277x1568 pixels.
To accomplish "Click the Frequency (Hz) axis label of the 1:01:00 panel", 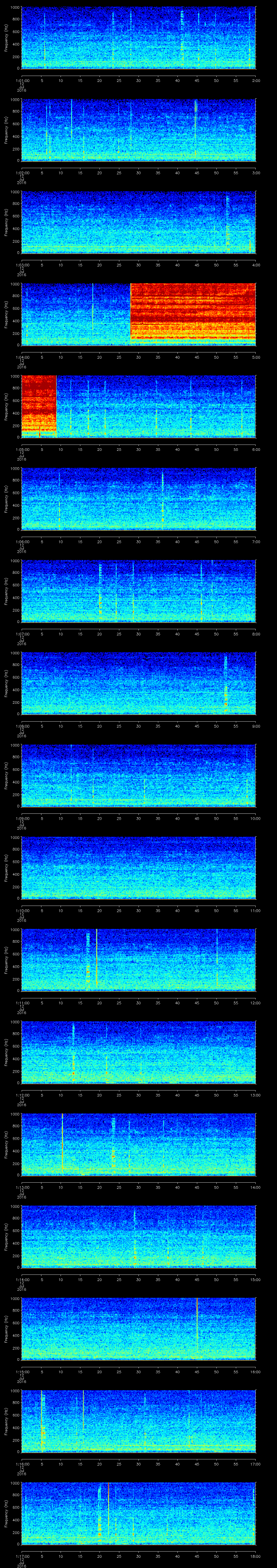I will tap(6, 38).
